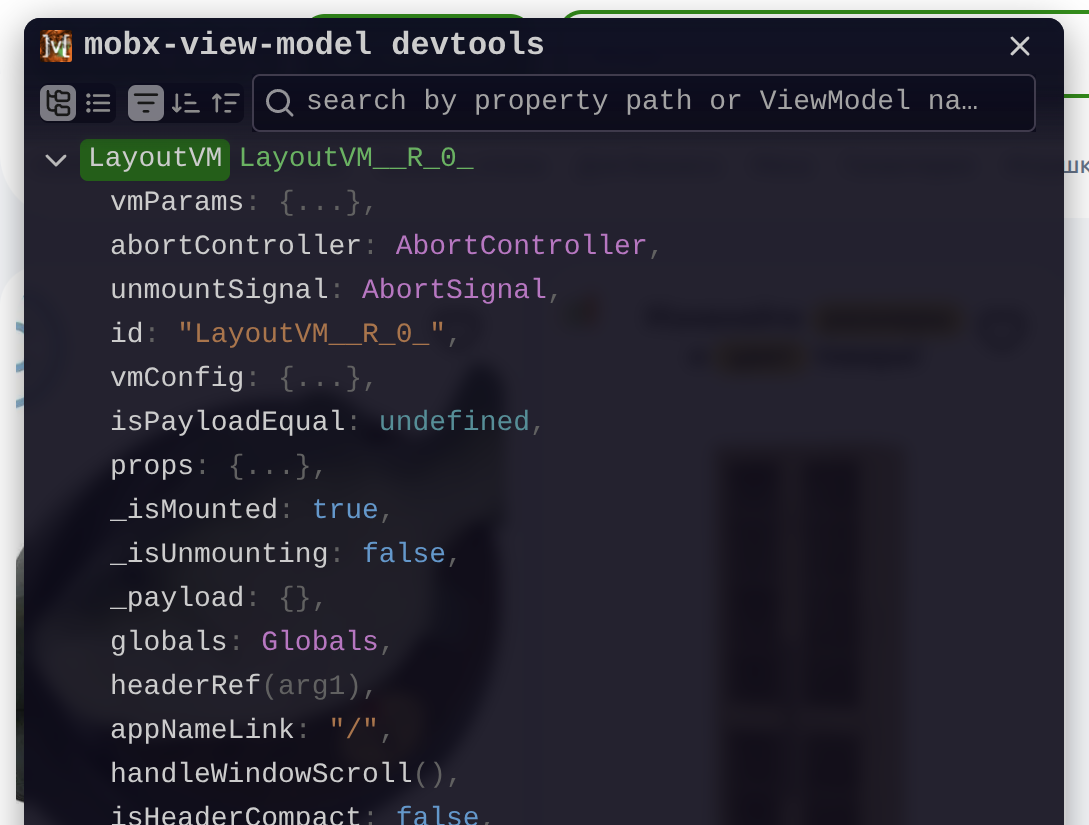The width and height of the screenshot is (1089, 825).
Task: Click the headerRef(arg1) function row
Action: 242,686
